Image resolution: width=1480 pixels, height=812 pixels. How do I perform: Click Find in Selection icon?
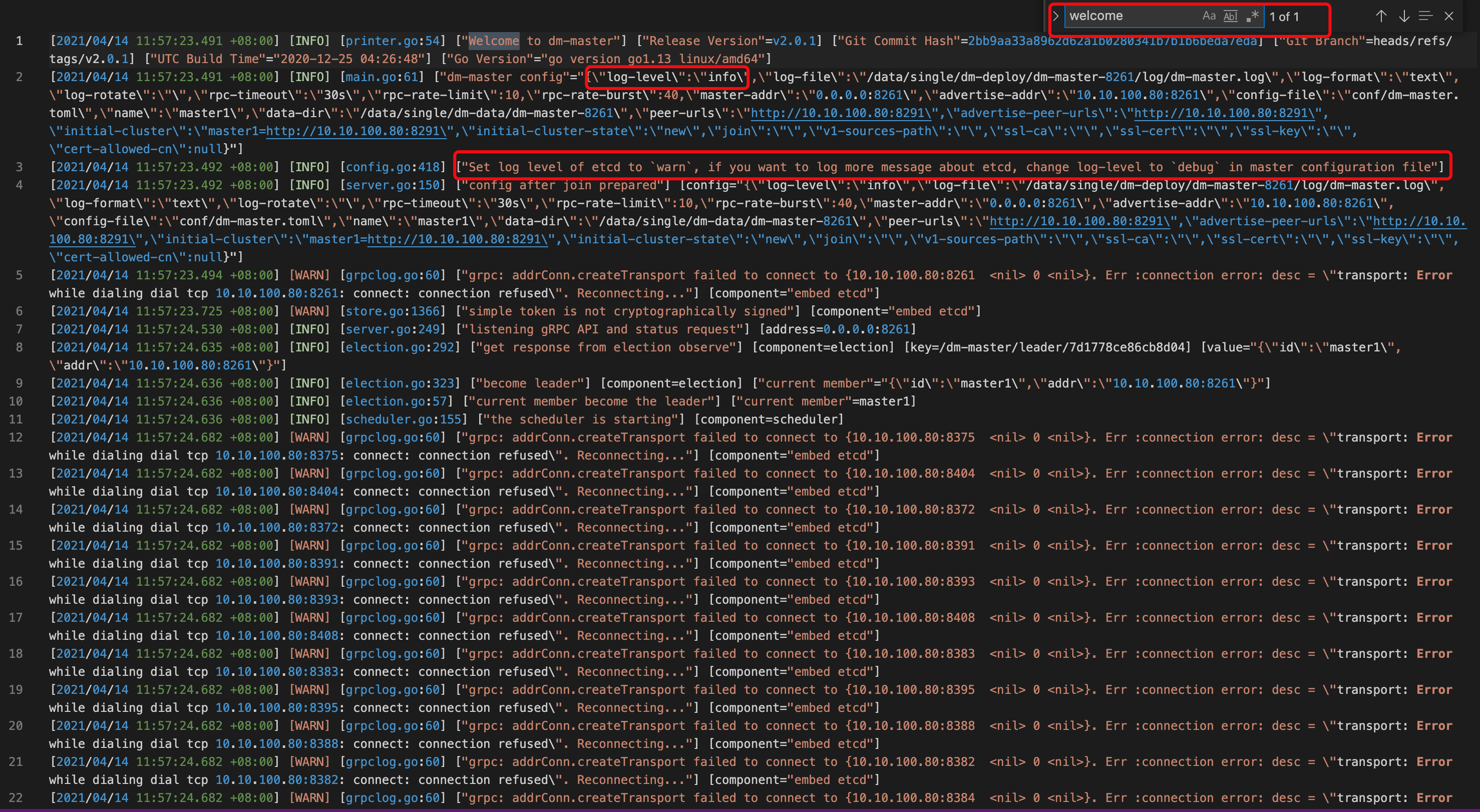pos(1425,16)
